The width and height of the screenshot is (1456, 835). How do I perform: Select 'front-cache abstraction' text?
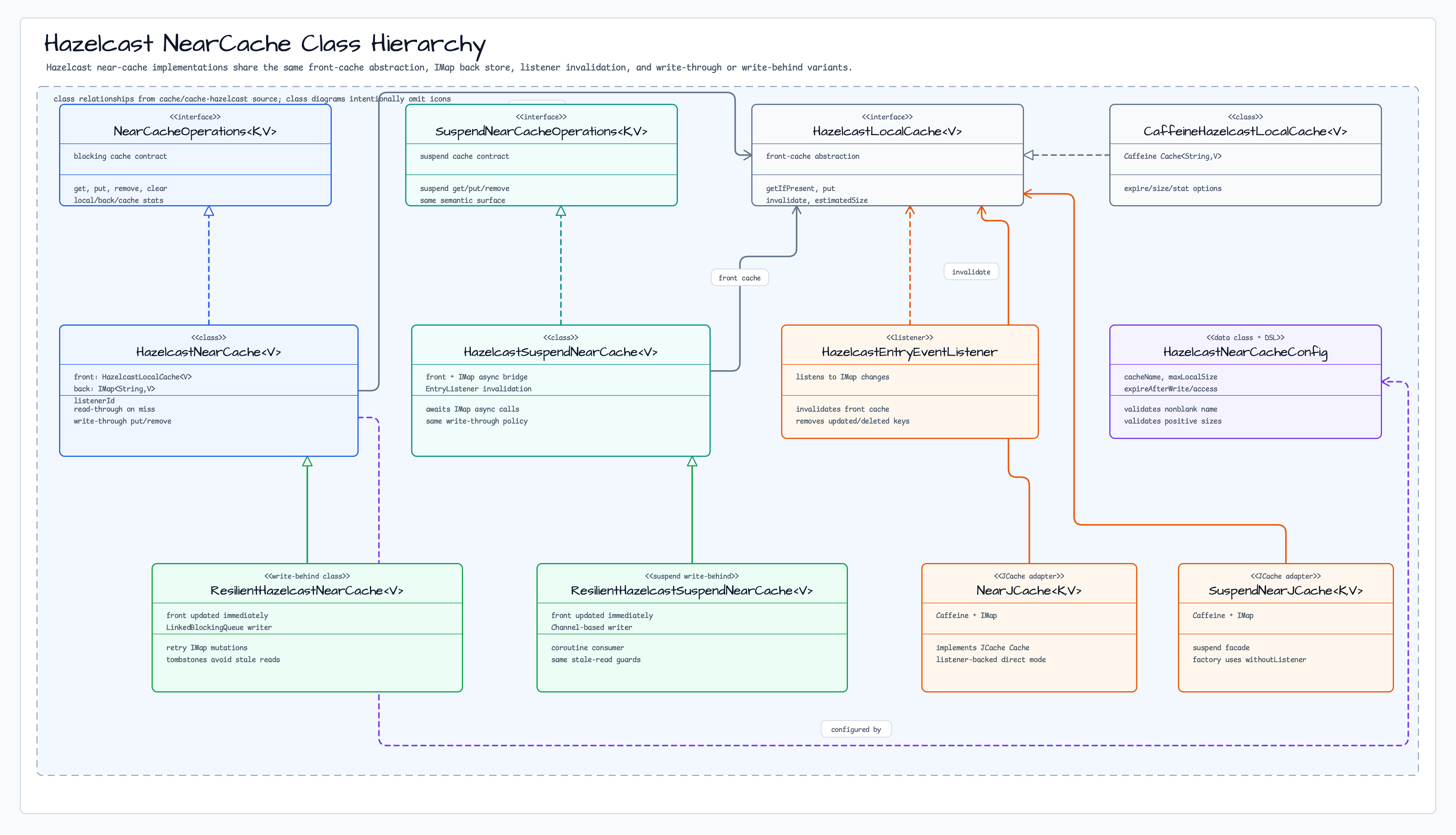point(812,156)
